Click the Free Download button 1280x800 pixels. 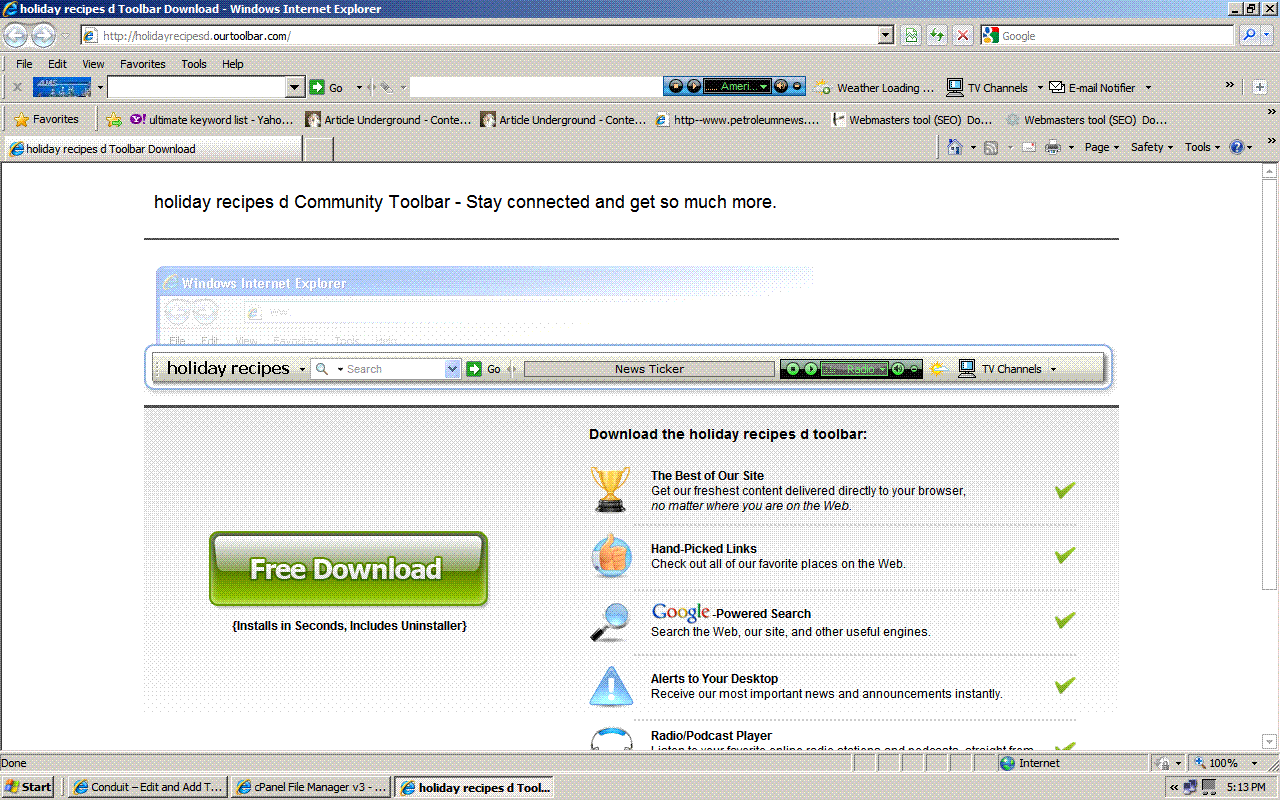point(348,569)
